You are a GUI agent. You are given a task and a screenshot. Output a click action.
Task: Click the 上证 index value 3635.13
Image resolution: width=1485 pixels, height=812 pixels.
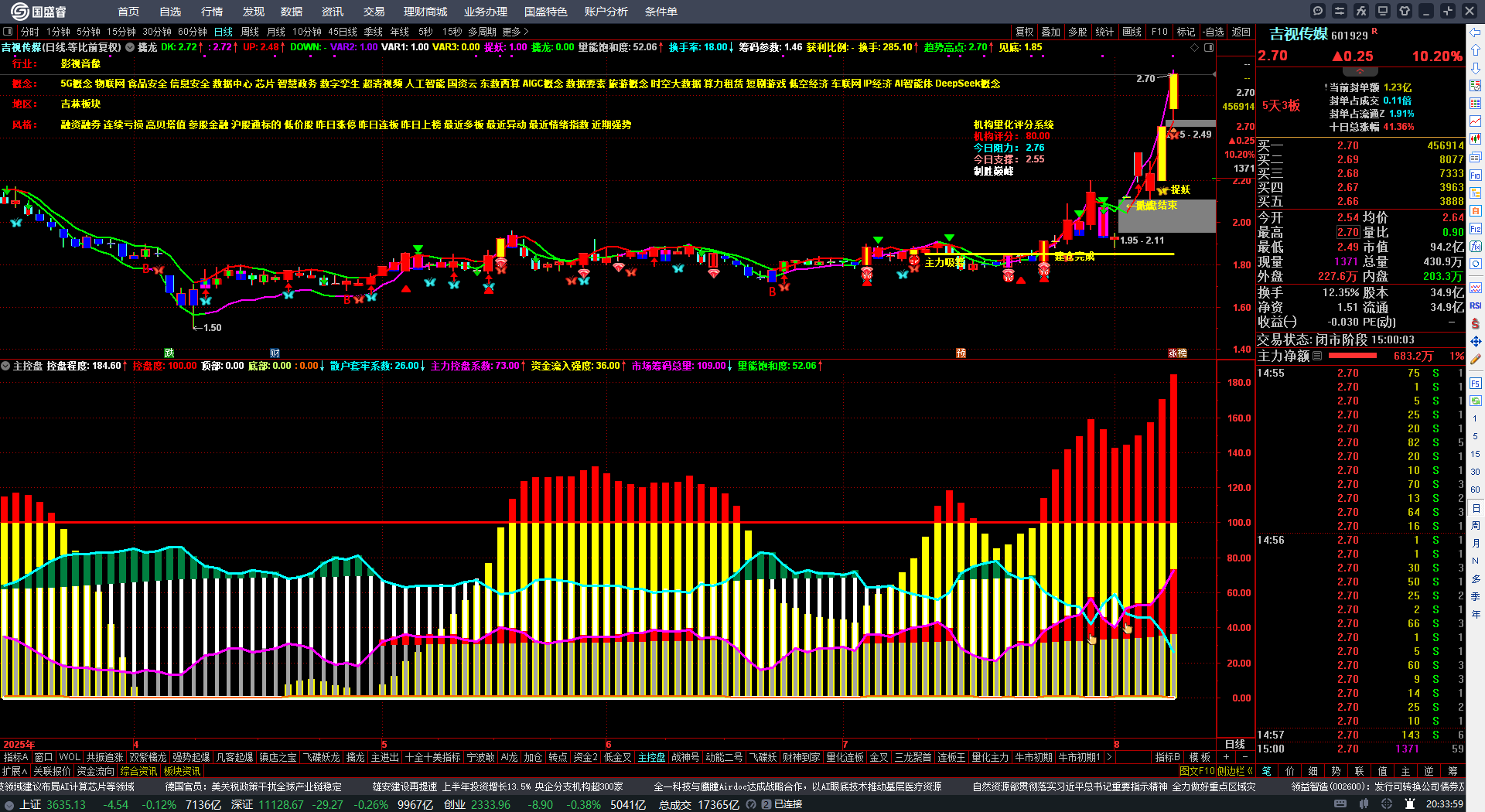[x=66, y=805]
